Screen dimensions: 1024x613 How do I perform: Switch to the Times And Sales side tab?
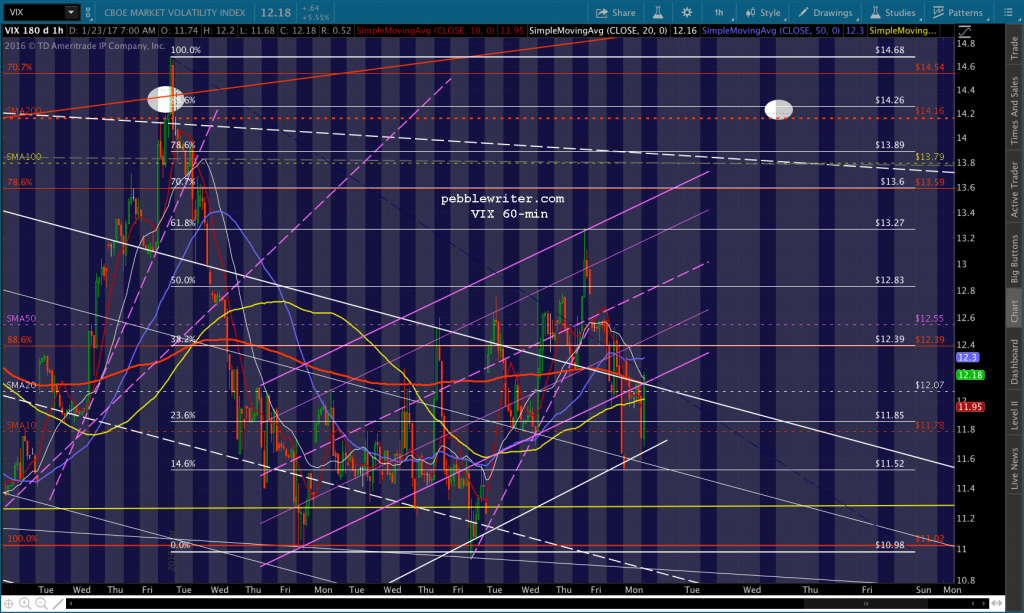(1014, 110)
